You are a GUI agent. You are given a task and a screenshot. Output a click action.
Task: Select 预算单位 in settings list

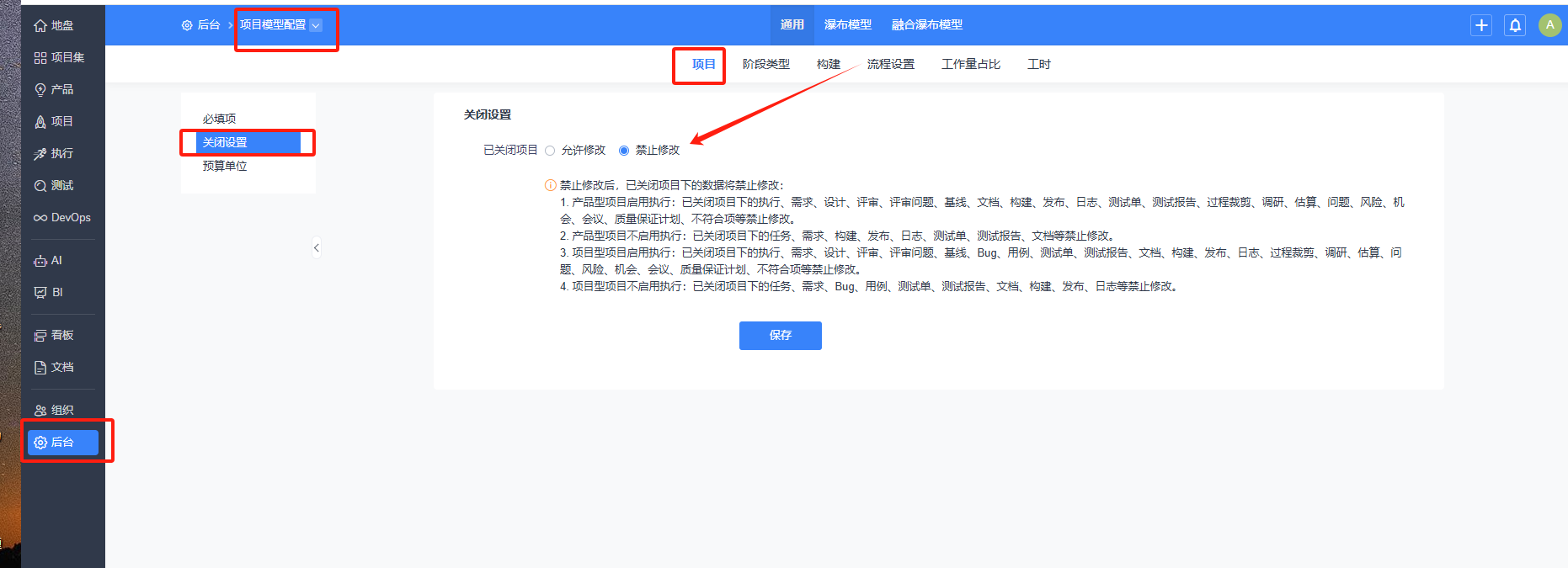point(225,166)
